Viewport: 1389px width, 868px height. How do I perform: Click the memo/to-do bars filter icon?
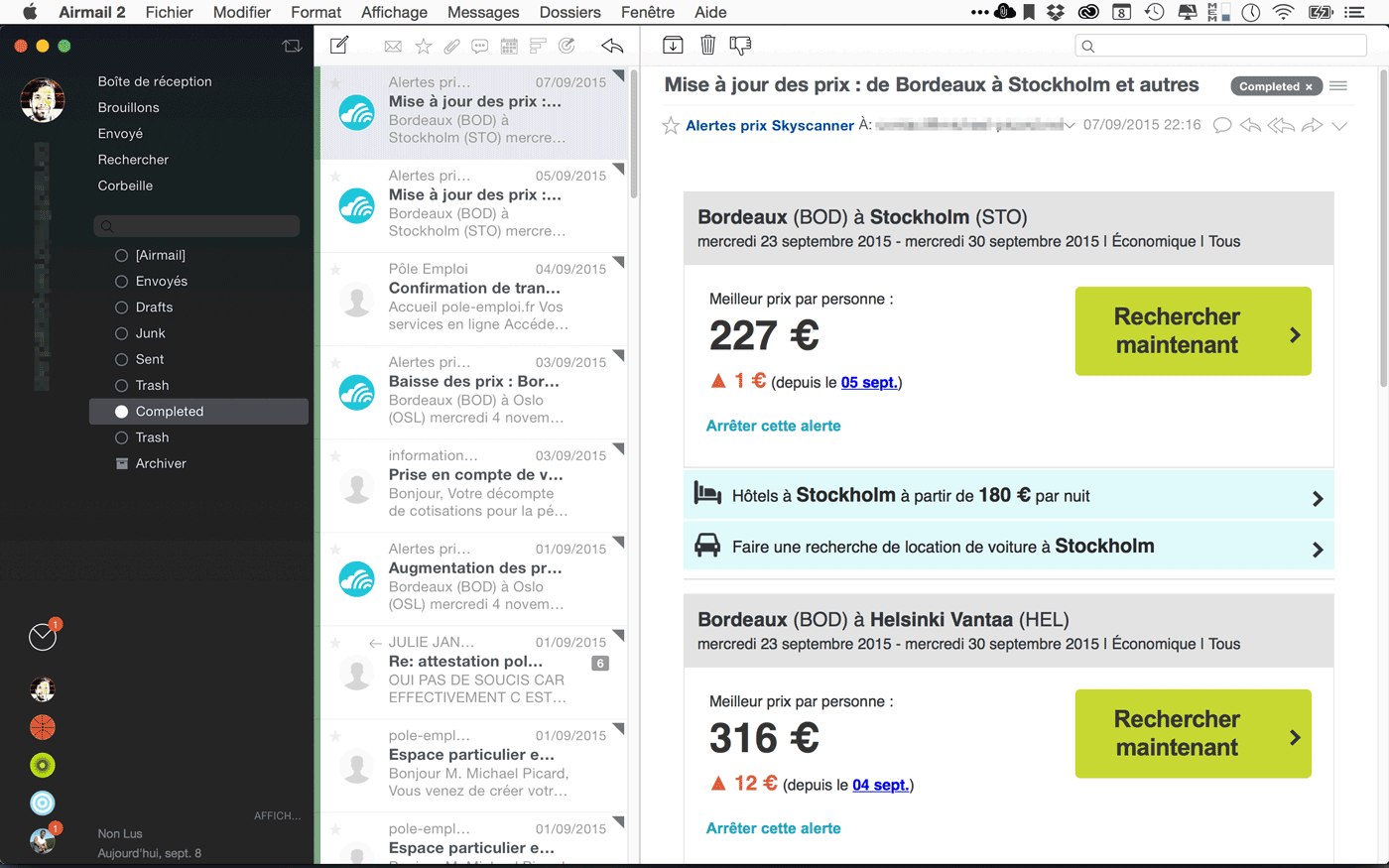pos(538,46)
